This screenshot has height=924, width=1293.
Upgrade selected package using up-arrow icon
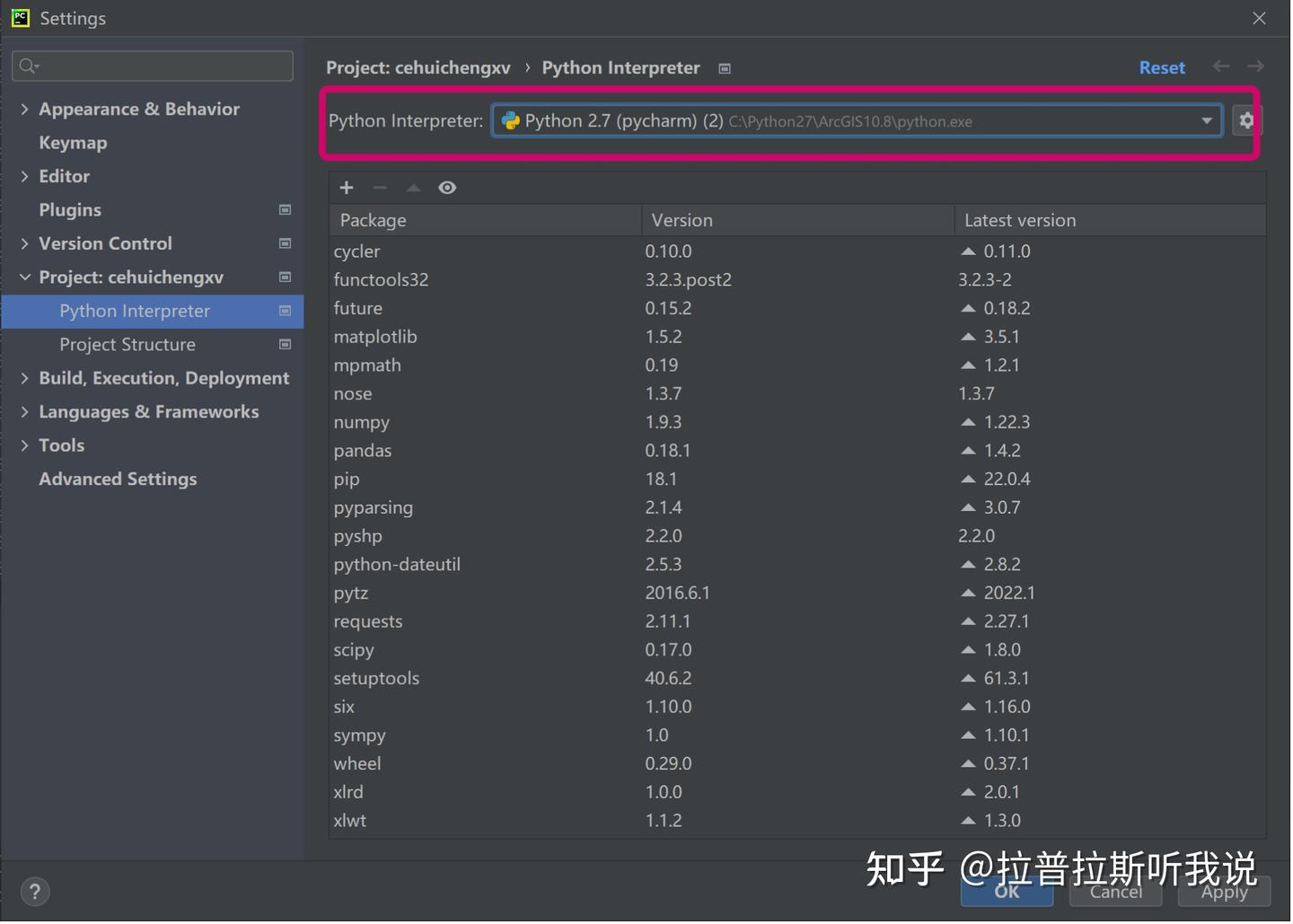pos(413,187)
